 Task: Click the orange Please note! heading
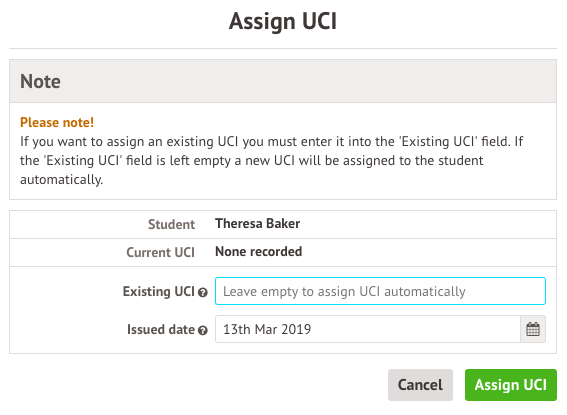pyautogui.click(x=57, y=123)
